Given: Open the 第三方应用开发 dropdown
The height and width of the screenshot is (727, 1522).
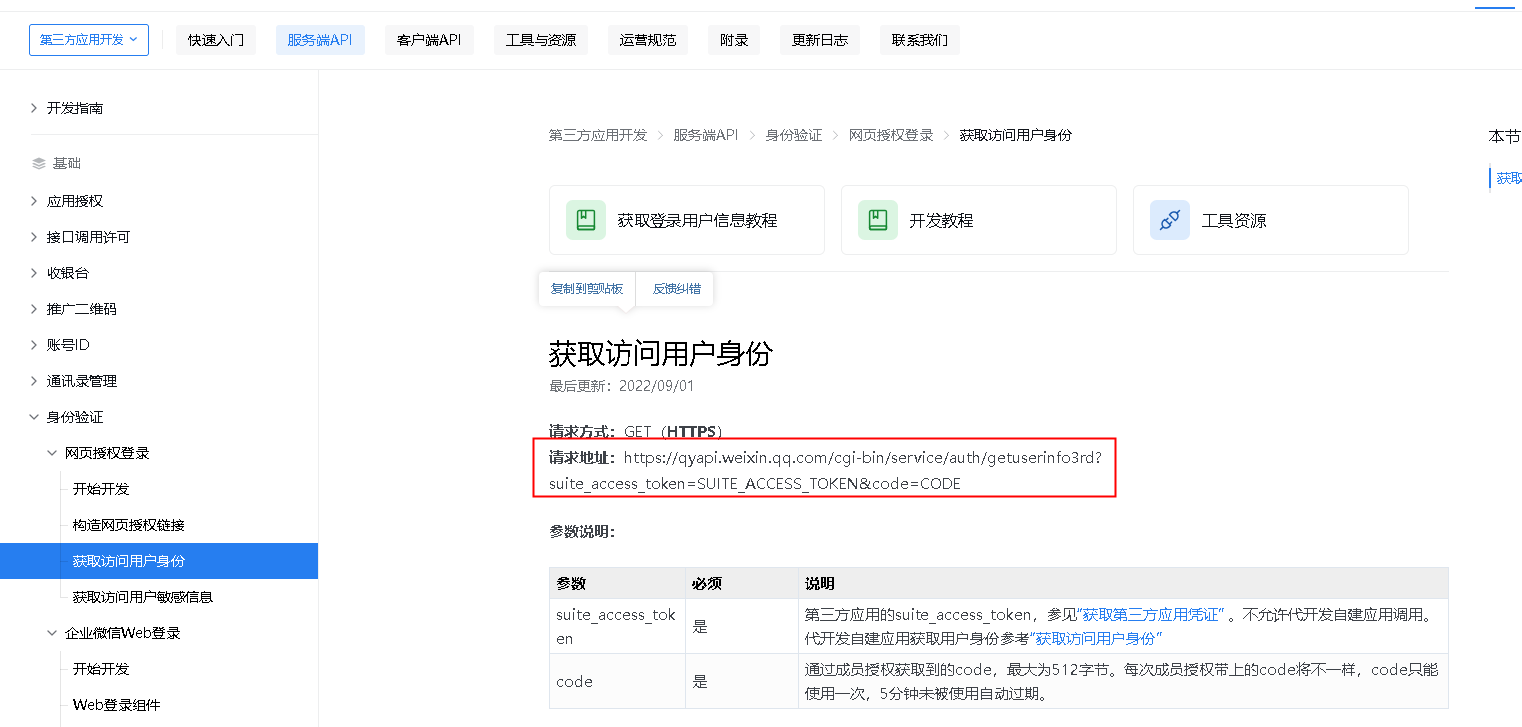Looking at the screenshot, I should tap(88, 40).
